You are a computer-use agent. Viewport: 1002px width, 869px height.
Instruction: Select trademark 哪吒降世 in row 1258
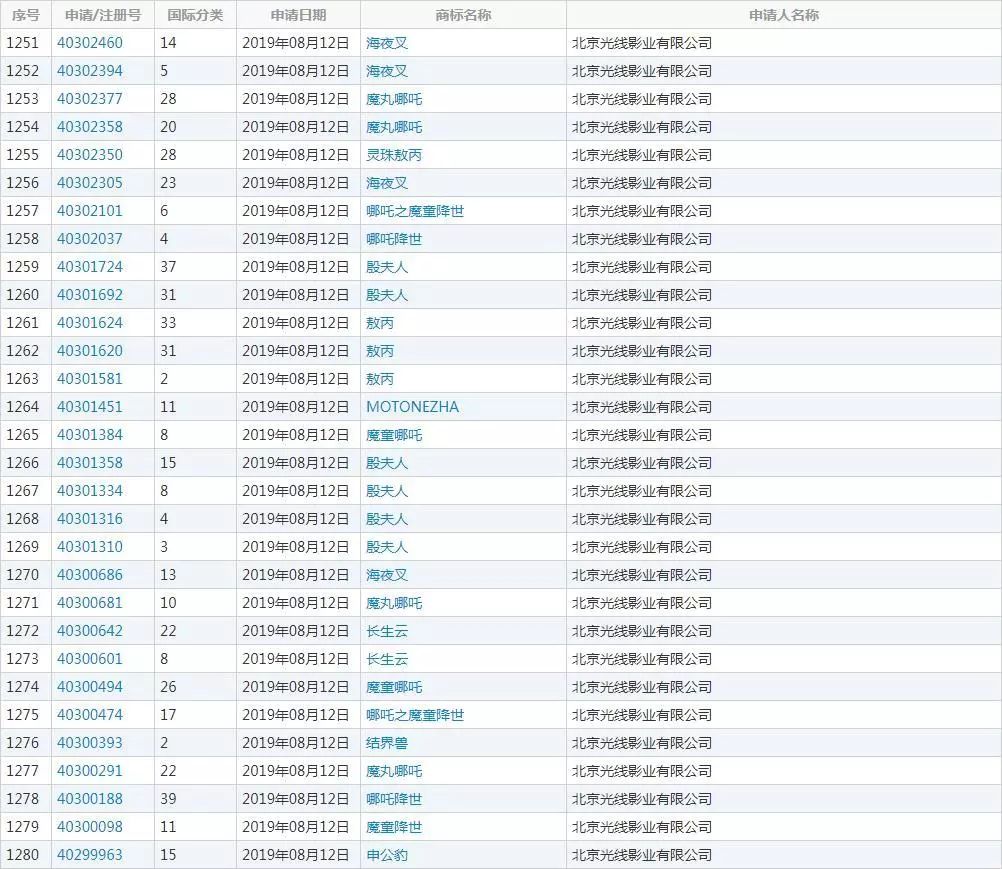(x=394, y=239)
